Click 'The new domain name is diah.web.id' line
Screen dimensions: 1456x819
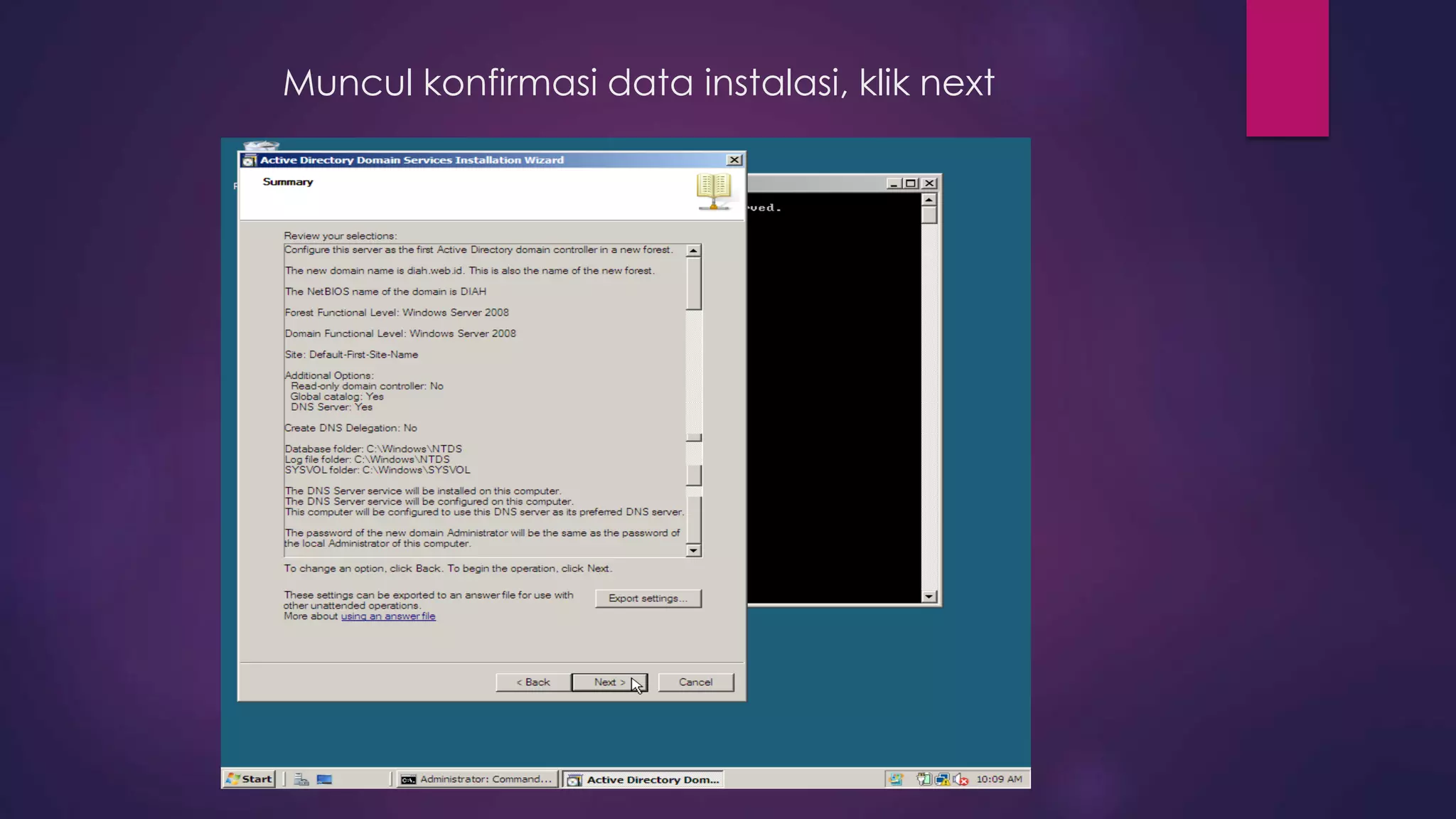pos(469,271)
